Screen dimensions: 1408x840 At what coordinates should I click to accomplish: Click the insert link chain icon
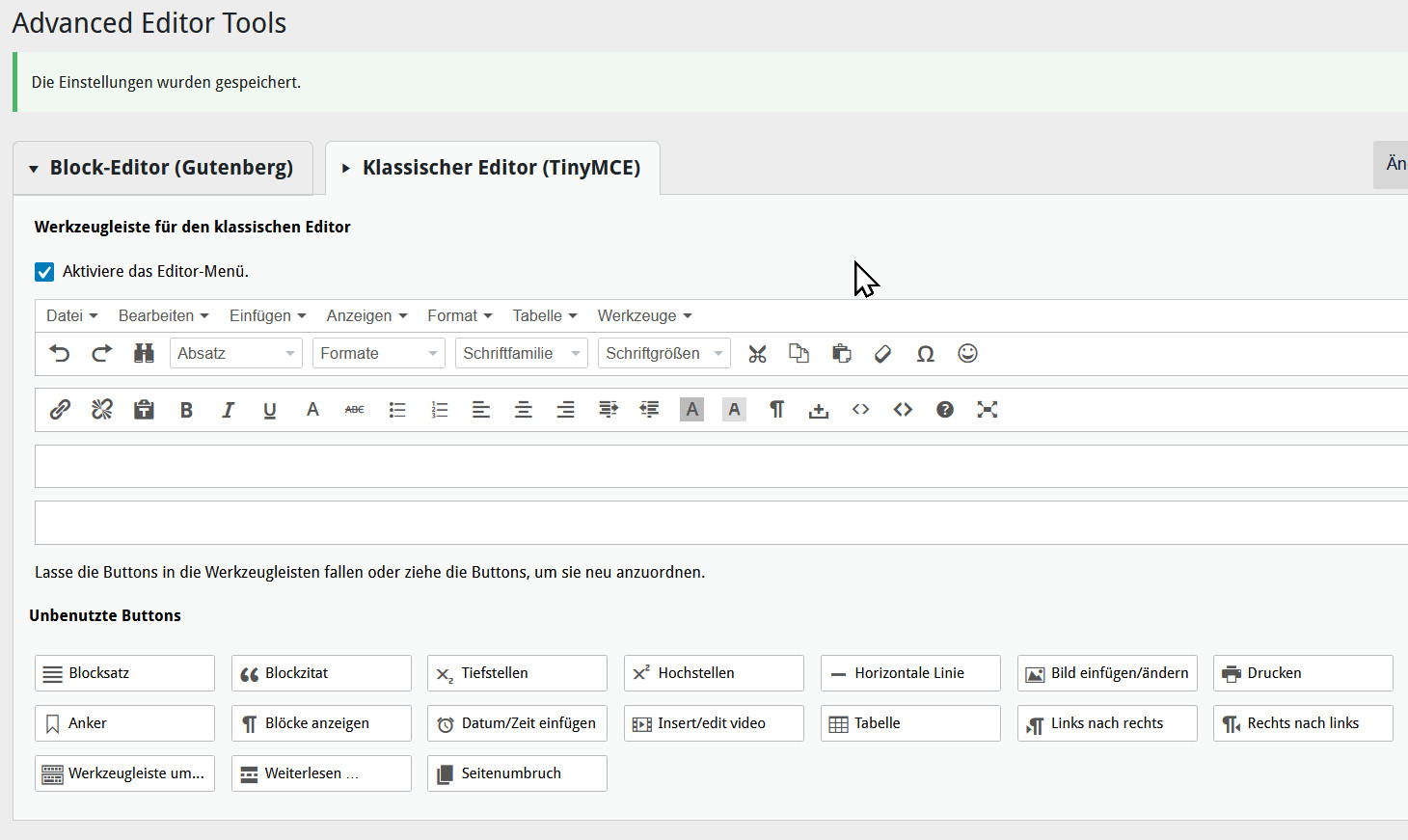pos(60,410)
